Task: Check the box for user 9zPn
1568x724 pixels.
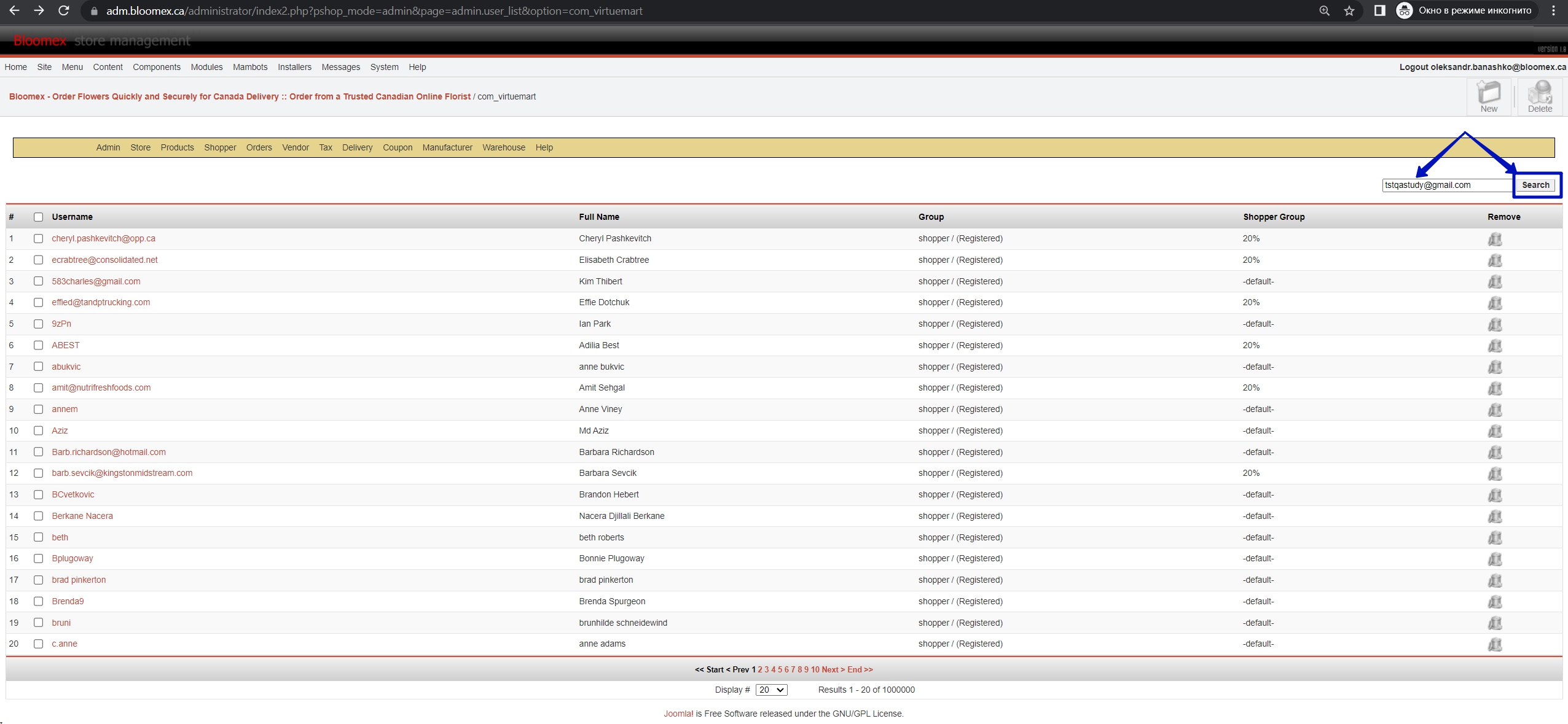Action: pyautogui.click(x=38, y=324)
